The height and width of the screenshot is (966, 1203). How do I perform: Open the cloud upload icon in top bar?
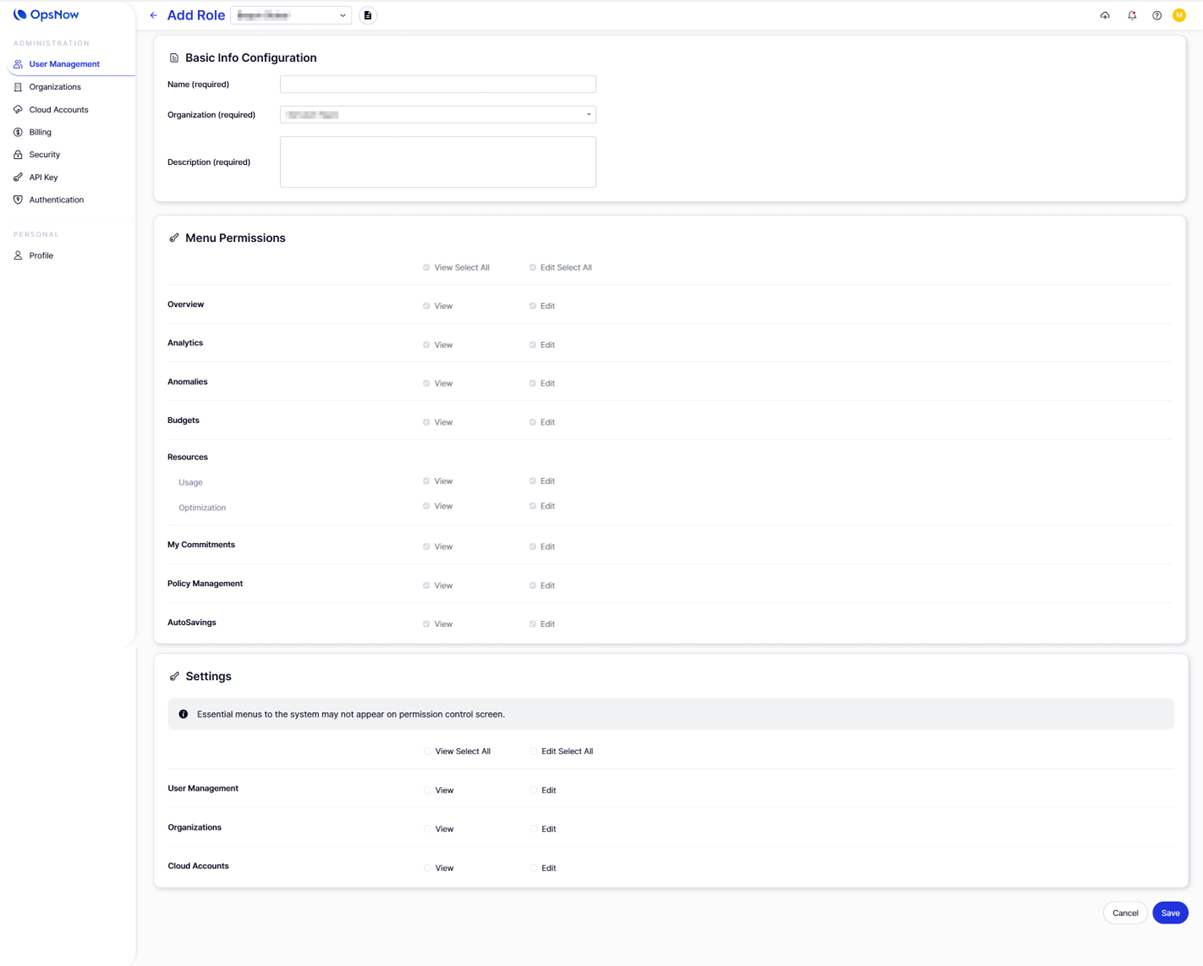coord(1105,16)
